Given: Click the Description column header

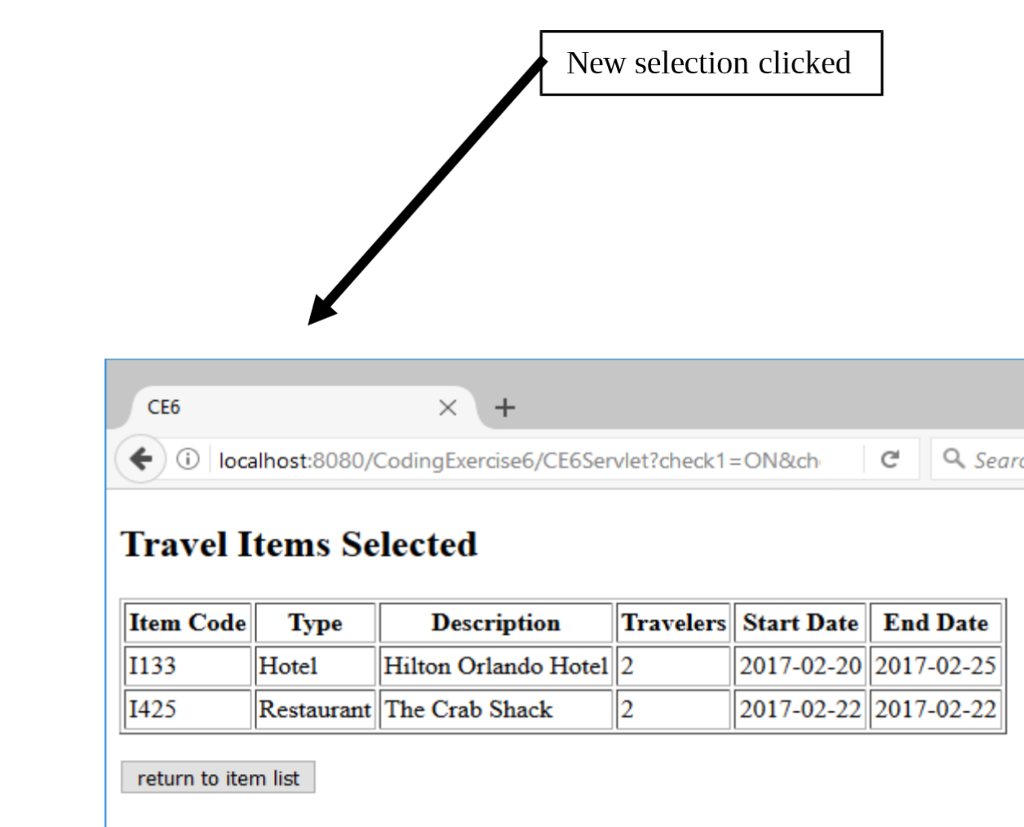Looking at the screenshot, I should [496, 623].
